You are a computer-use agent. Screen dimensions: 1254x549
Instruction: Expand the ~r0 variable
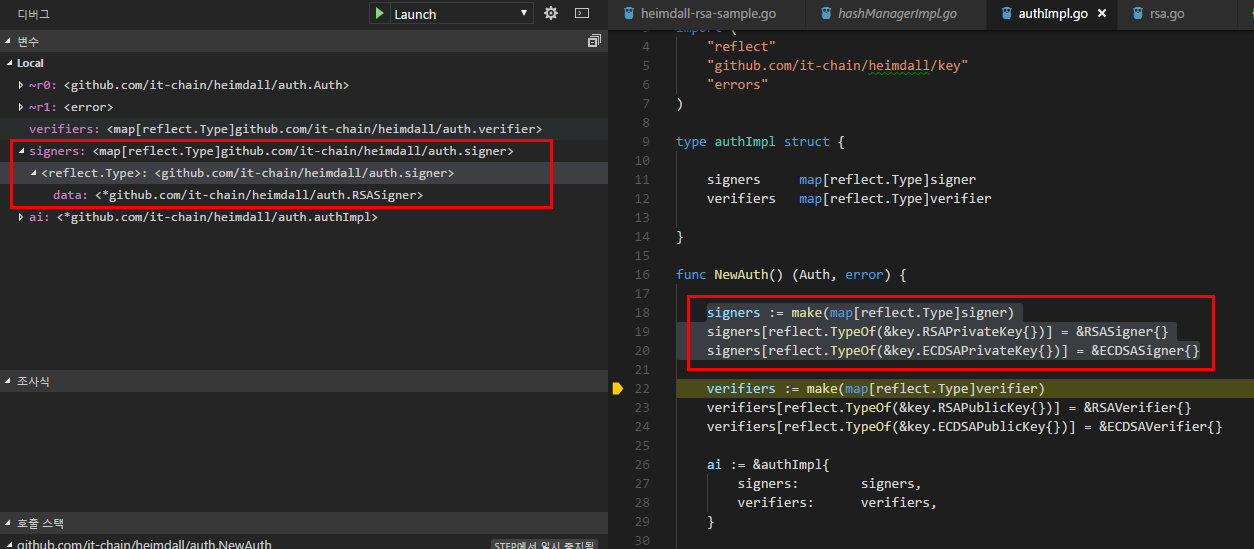(x=21, y=85)
